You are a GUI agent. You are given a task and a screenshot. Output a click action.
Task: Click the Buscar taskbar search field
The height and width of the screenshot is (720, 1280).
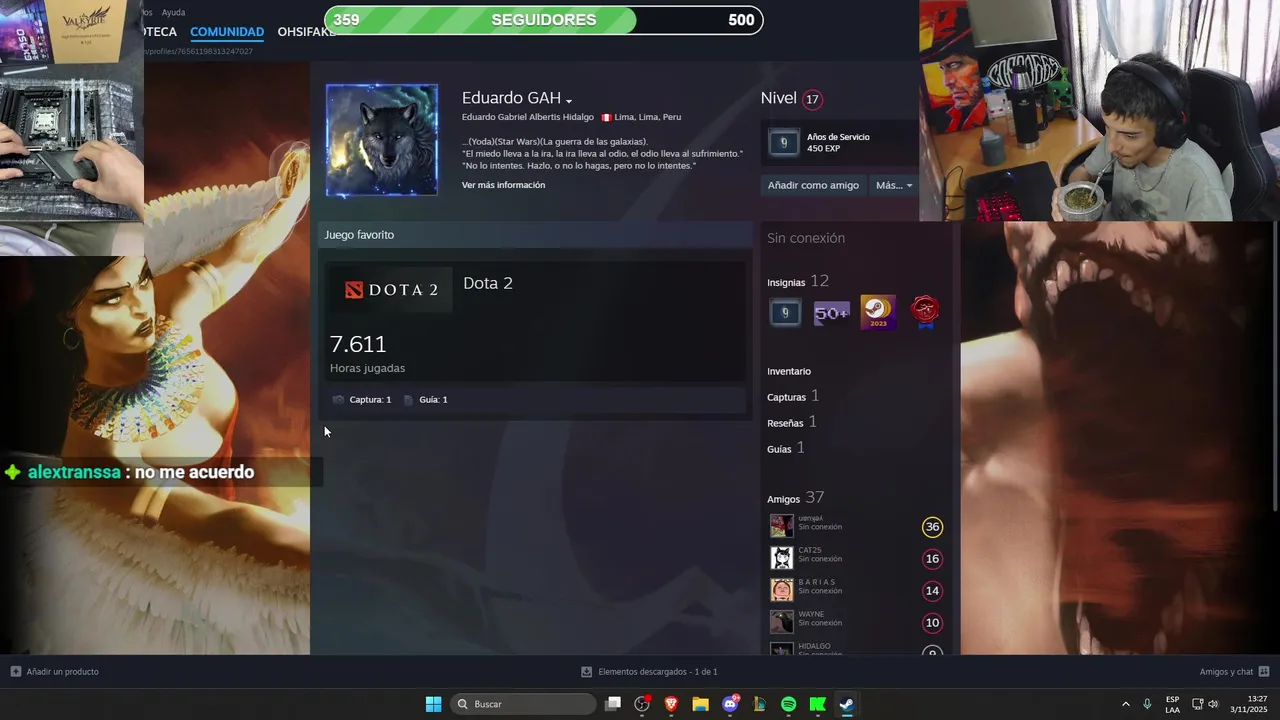(524, 704)
